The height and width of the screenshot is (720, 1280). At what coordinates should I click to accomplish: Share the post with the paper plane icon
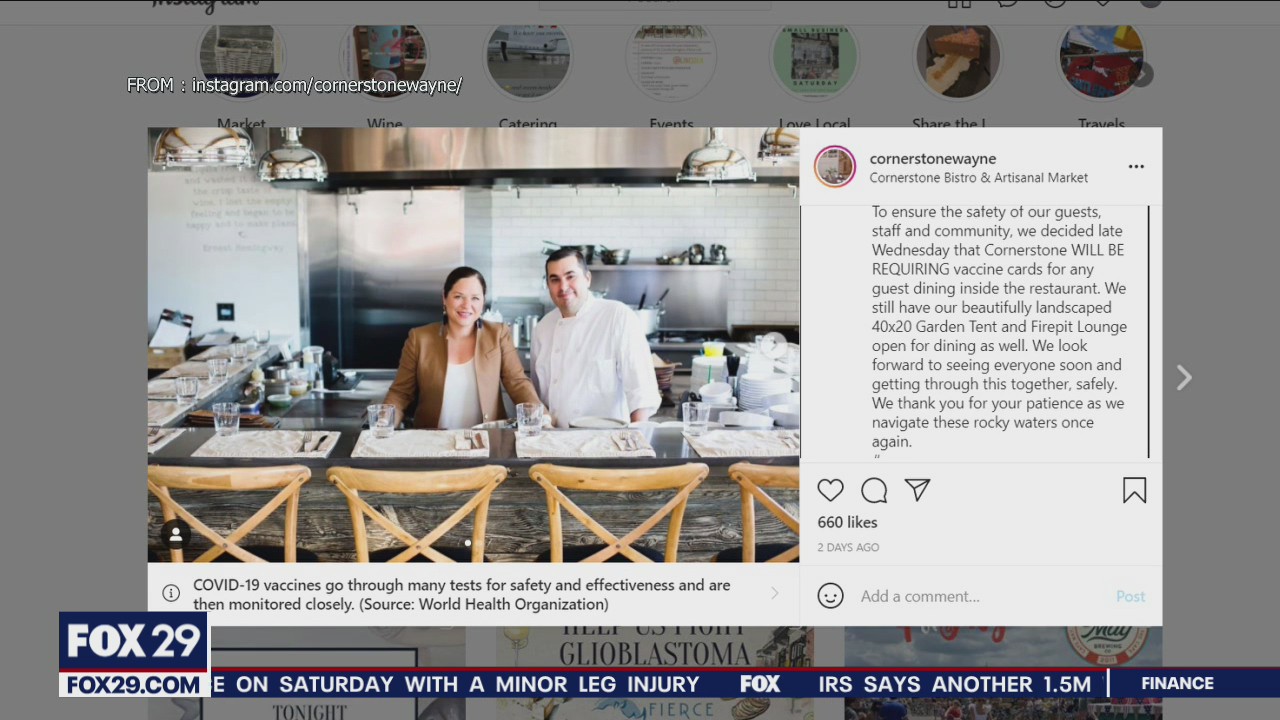coord(917,490)
